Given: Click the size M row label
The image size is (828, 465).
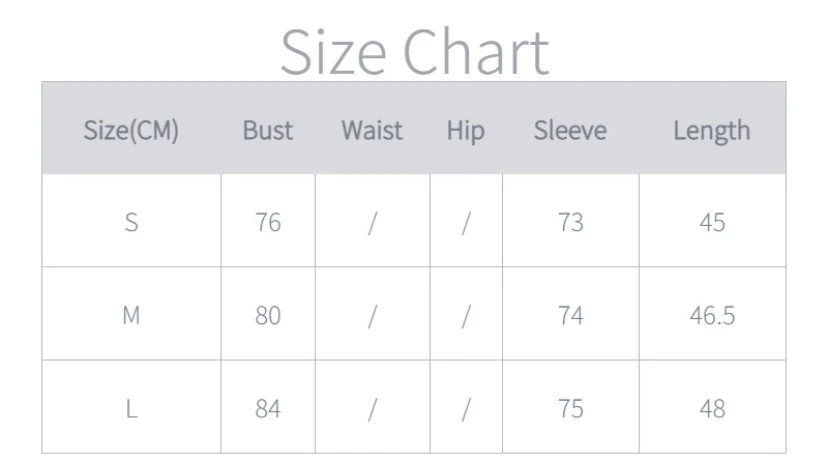Looking at the screenshot, I should coord(131,315).
